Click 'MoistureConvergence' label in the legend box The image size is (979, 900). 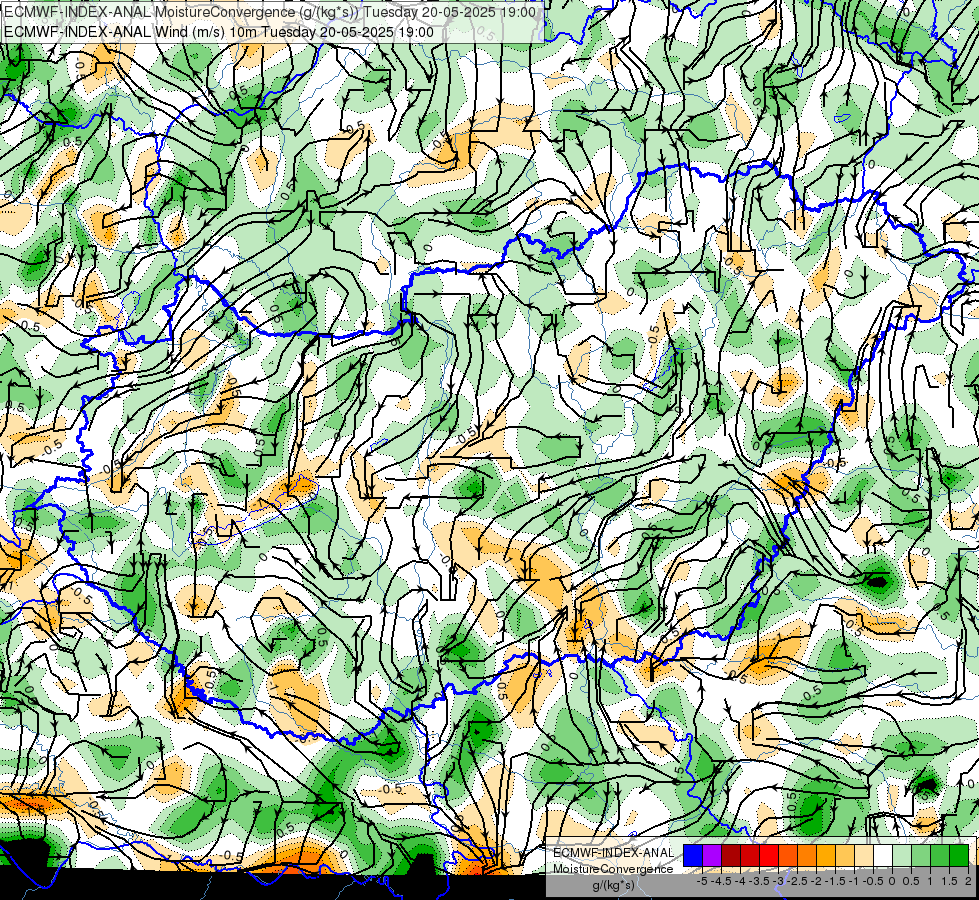point(613,869)
